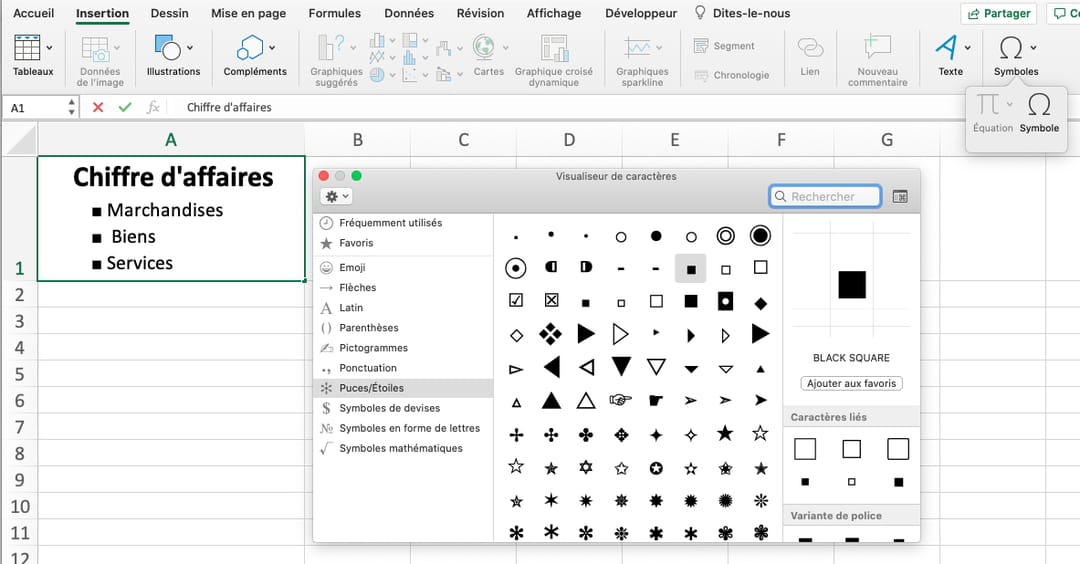
Task: Select the black diamond symbol
Action: pos(760,303)
